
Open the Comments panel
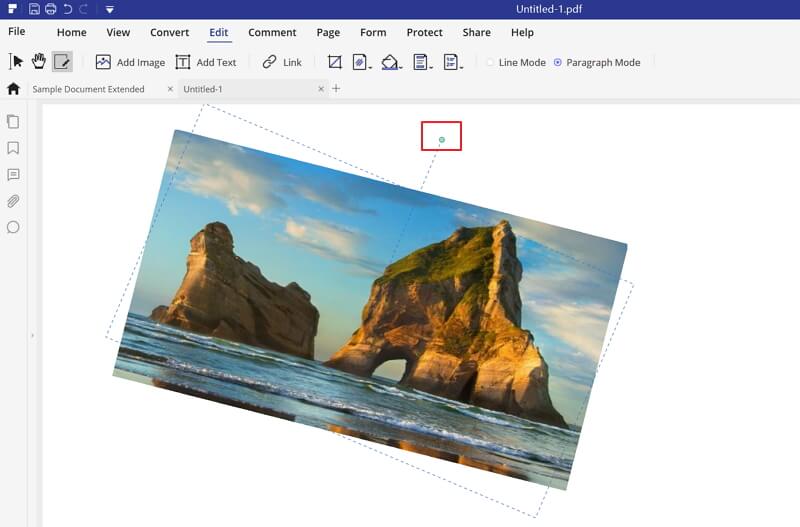point(13,175)
